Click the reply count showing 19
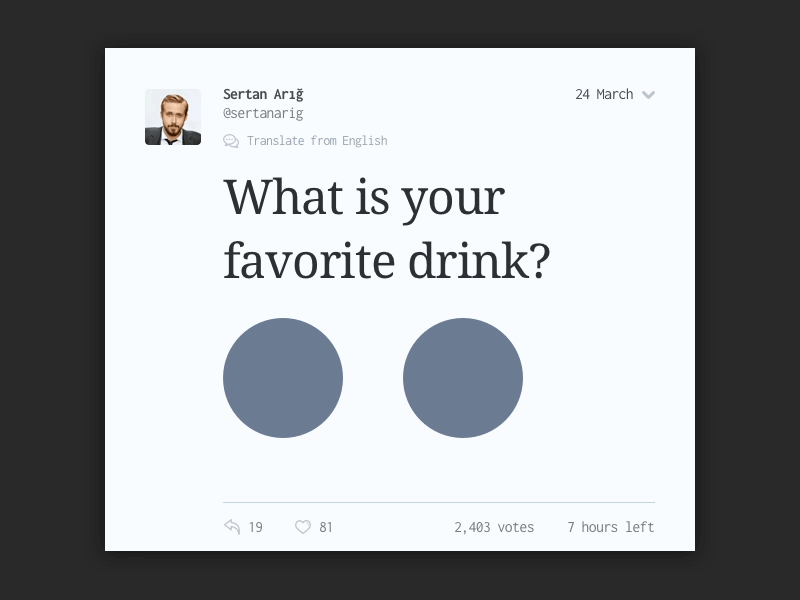Screen dimensions: 800x600 pos(256,526)
